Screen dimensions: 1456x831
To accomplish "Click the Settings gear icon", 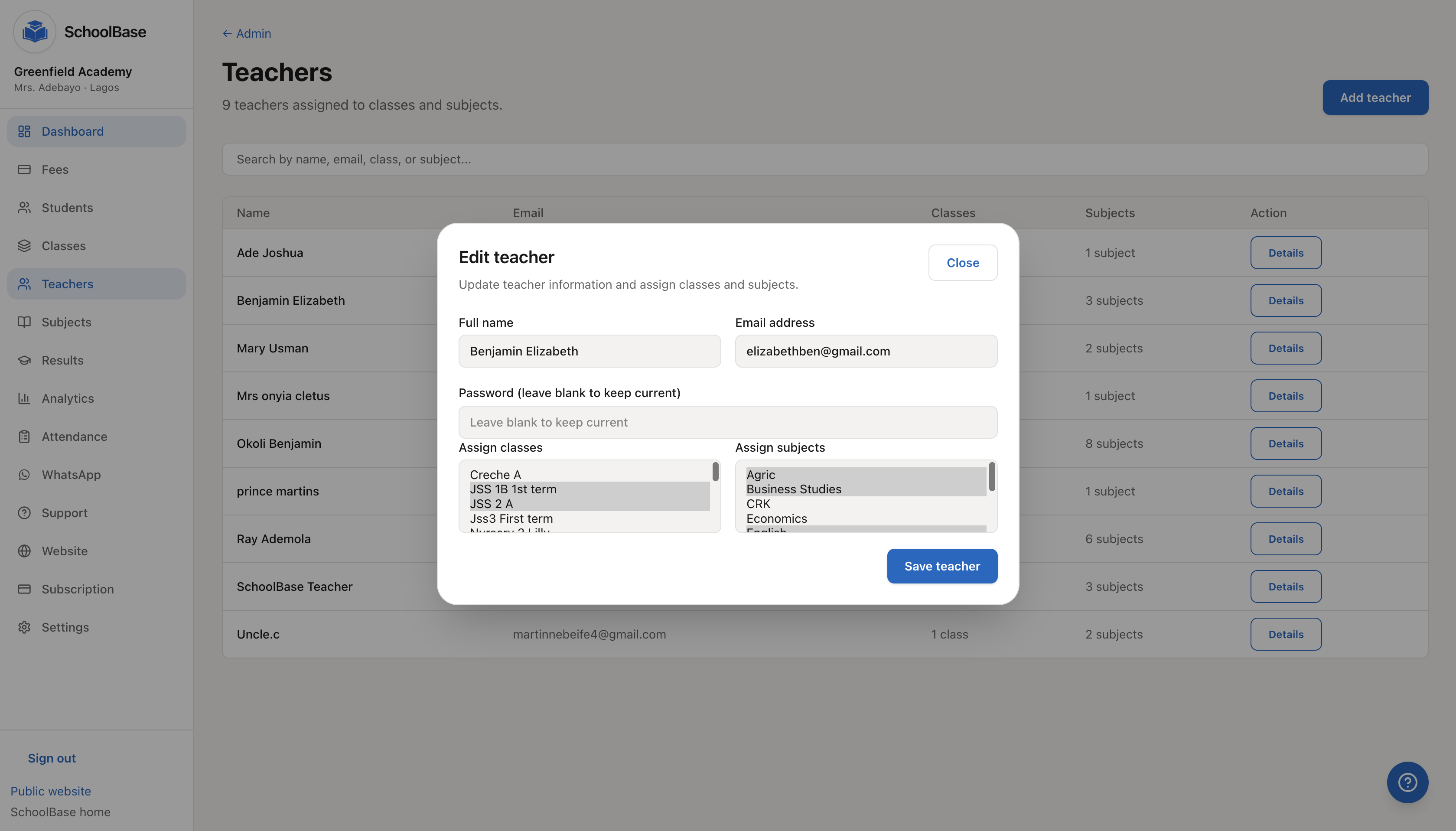I will [x=24, y=627].
